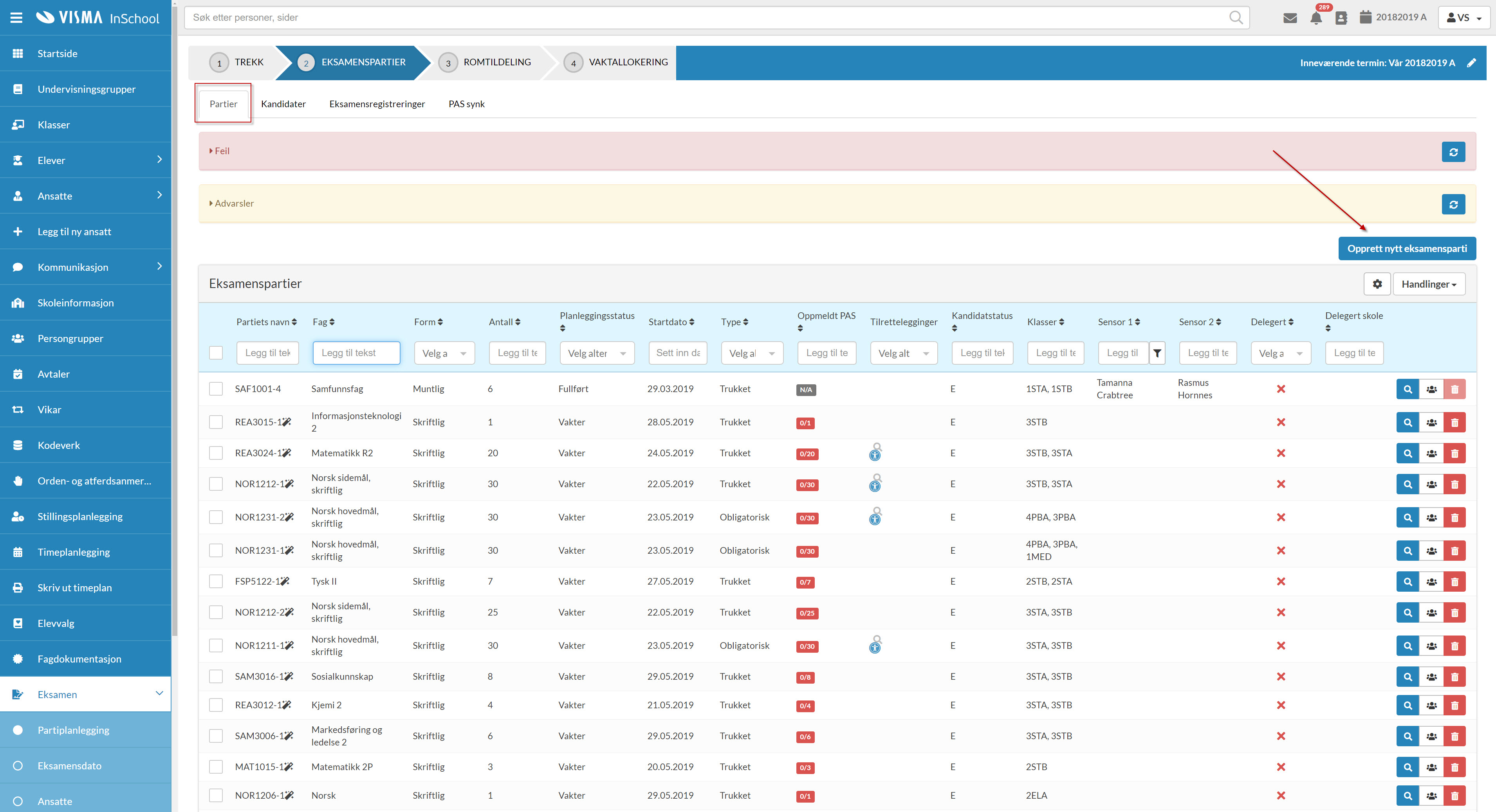Image resolution: width=1496 pixels, height=812 pixels.
Task: Switch to the Kandidater tab
Action: (x=283, y=104)
